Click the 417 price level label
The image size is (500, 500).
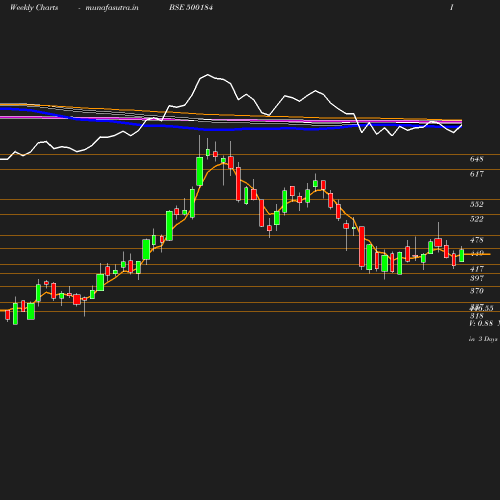pyautogui.click(x=476, y=269)
